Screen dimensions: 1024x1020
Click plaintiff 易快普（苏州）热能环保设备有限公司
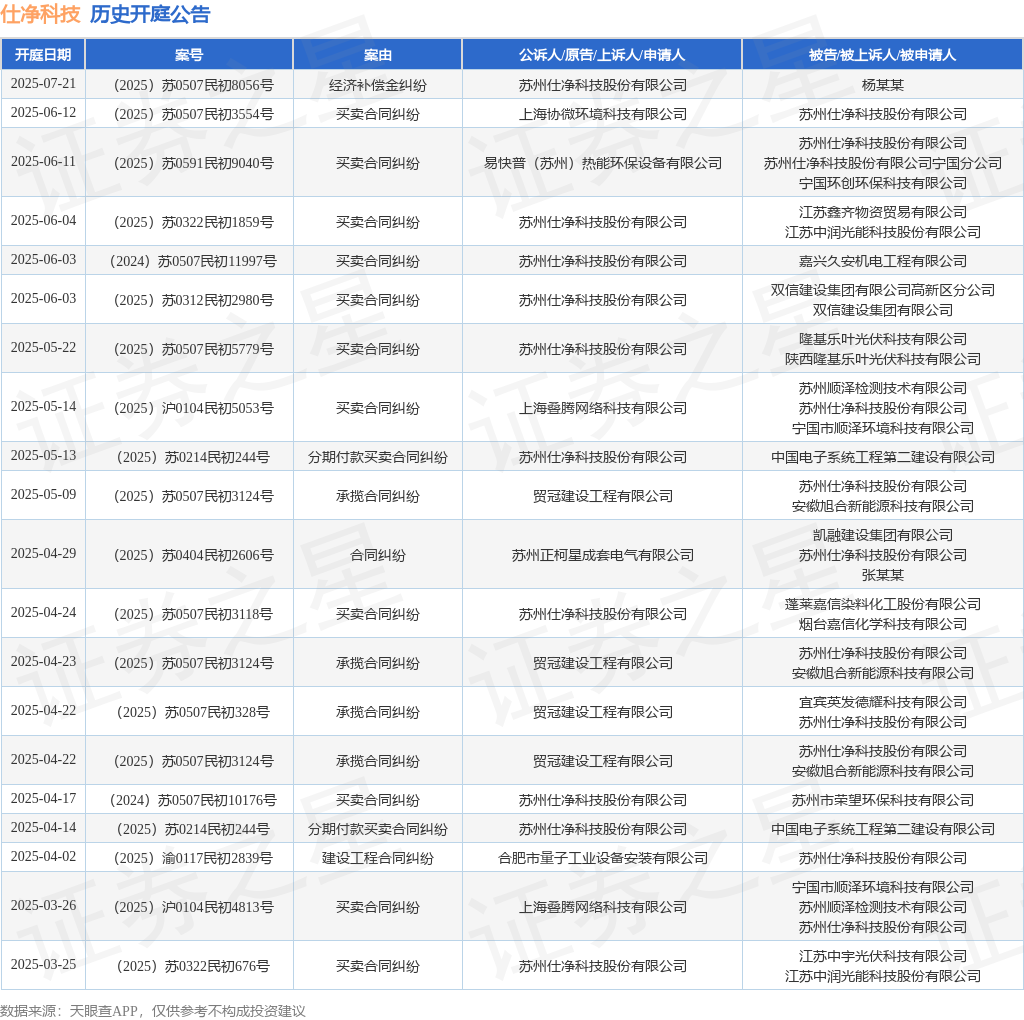(x=602, y=163)
